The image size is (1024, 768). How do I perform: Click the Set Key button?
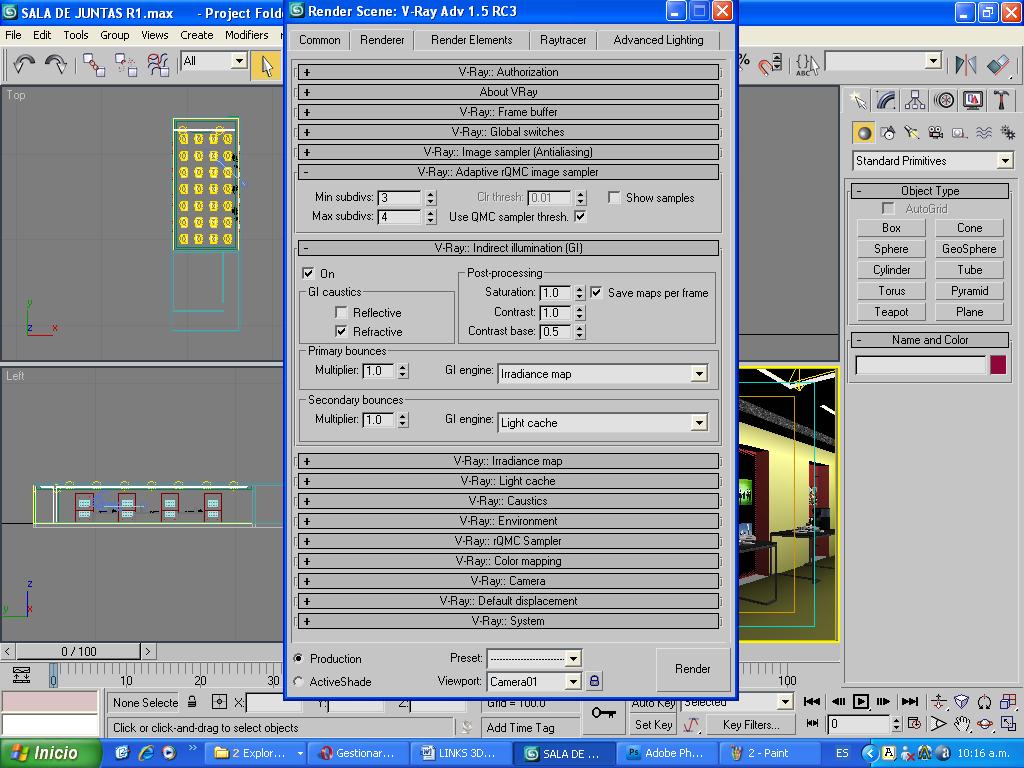tap(653, 724)
